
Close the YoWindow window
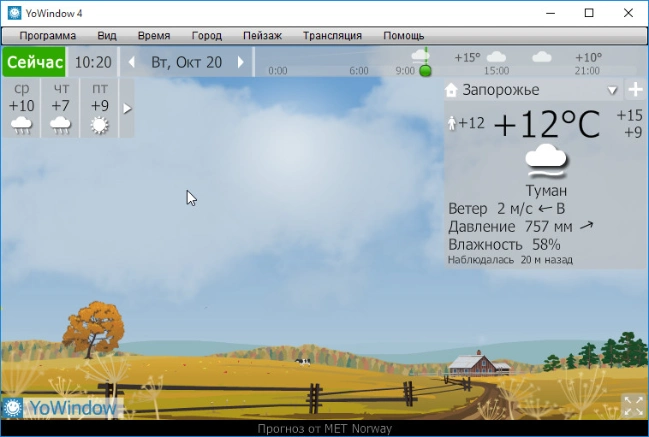pos(628,13)
